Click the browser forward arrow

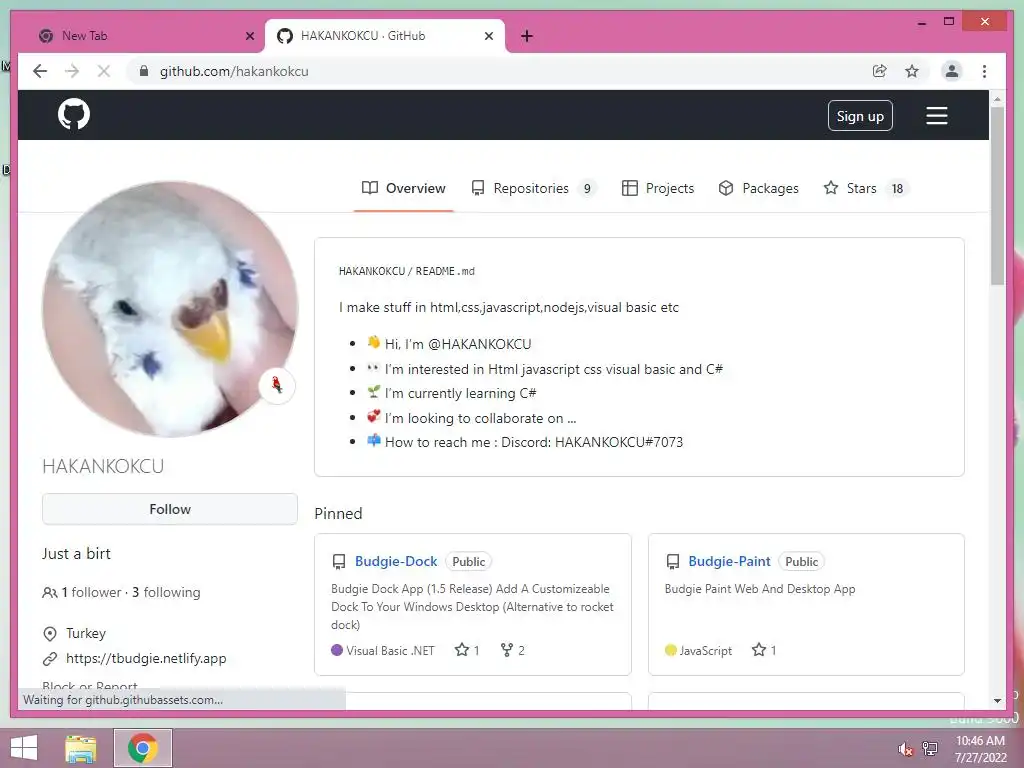coord(72,71)
